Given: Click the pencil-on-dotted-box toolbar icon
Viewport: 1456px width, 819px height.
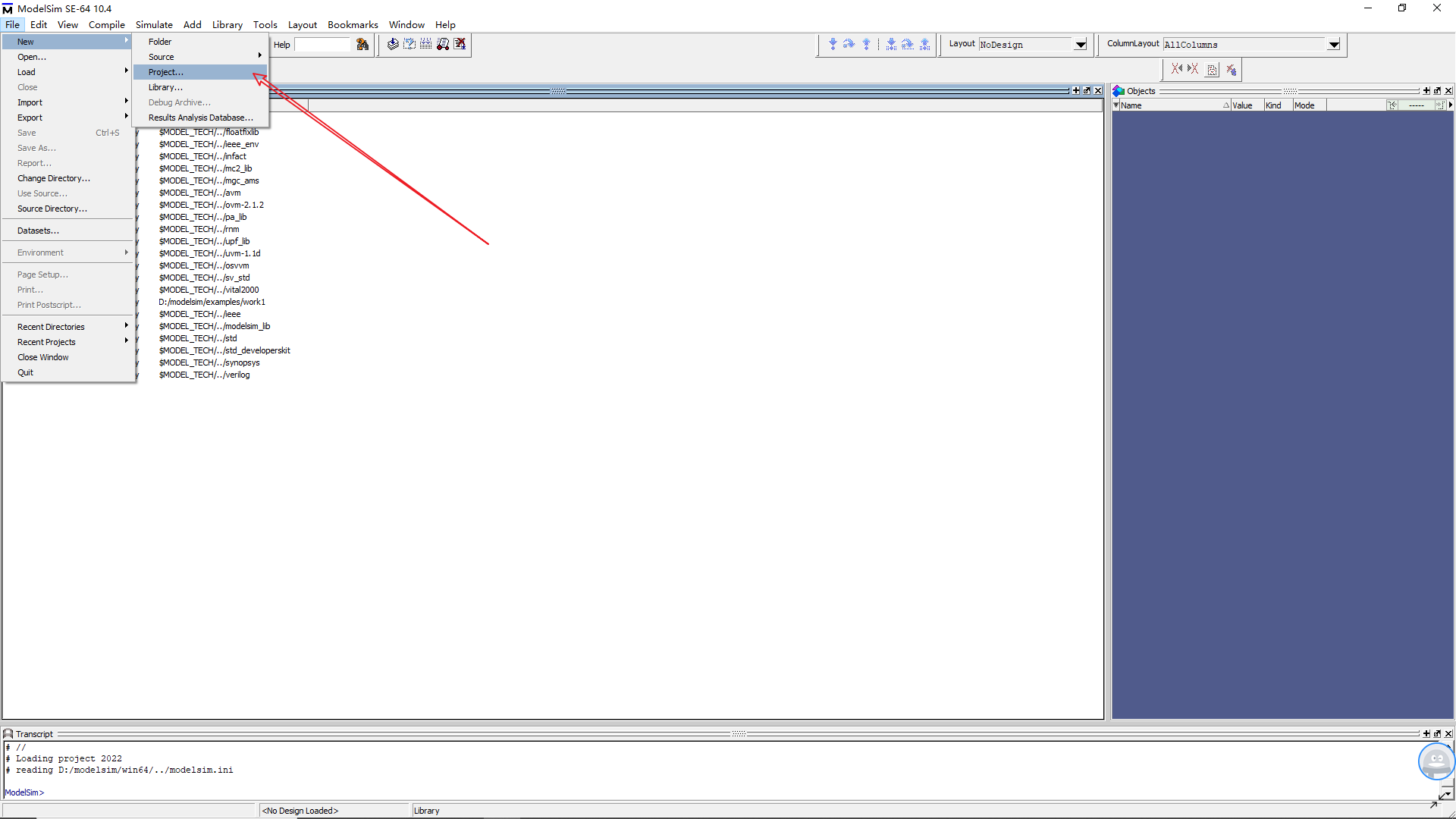Looking at the screenshot, I should [x=409, y=45].
